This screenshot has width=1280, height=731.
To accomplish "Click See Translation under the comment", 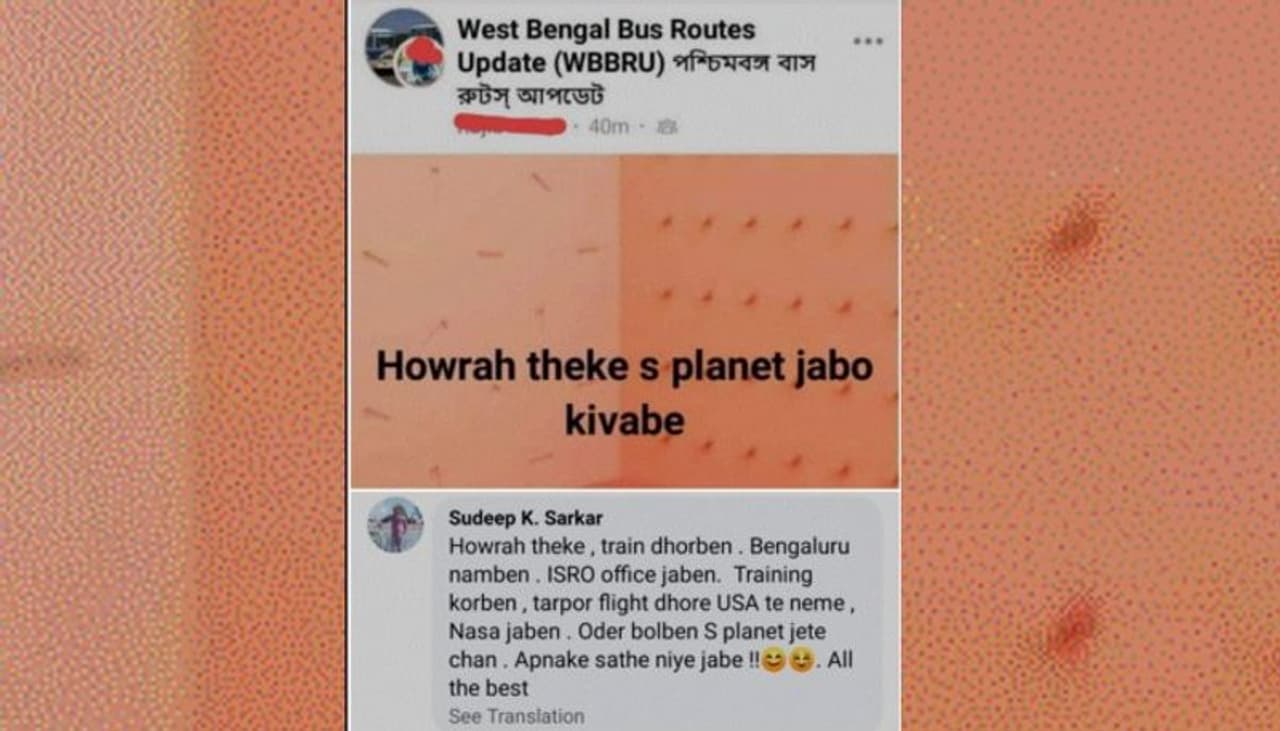I will tap(516, 716).
